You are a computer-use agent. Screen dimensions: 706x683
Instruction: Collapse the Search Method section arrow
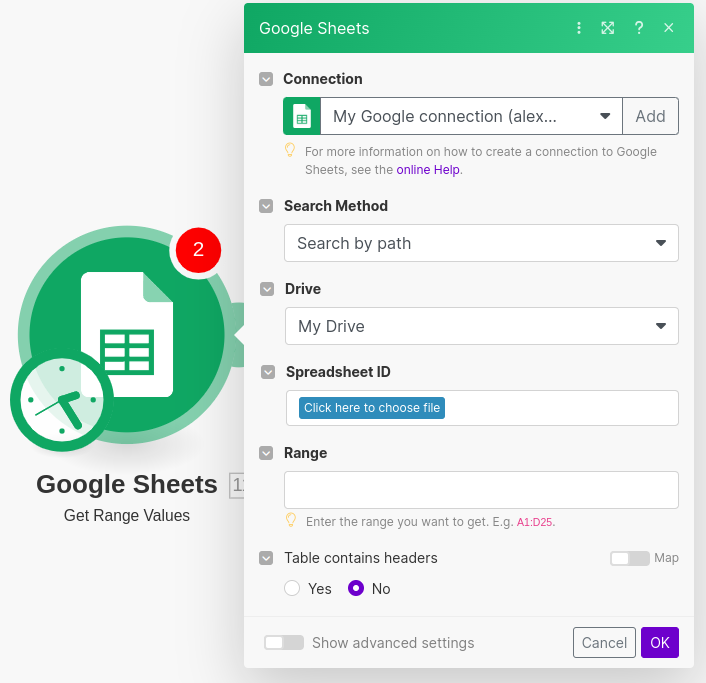[266, 206]
